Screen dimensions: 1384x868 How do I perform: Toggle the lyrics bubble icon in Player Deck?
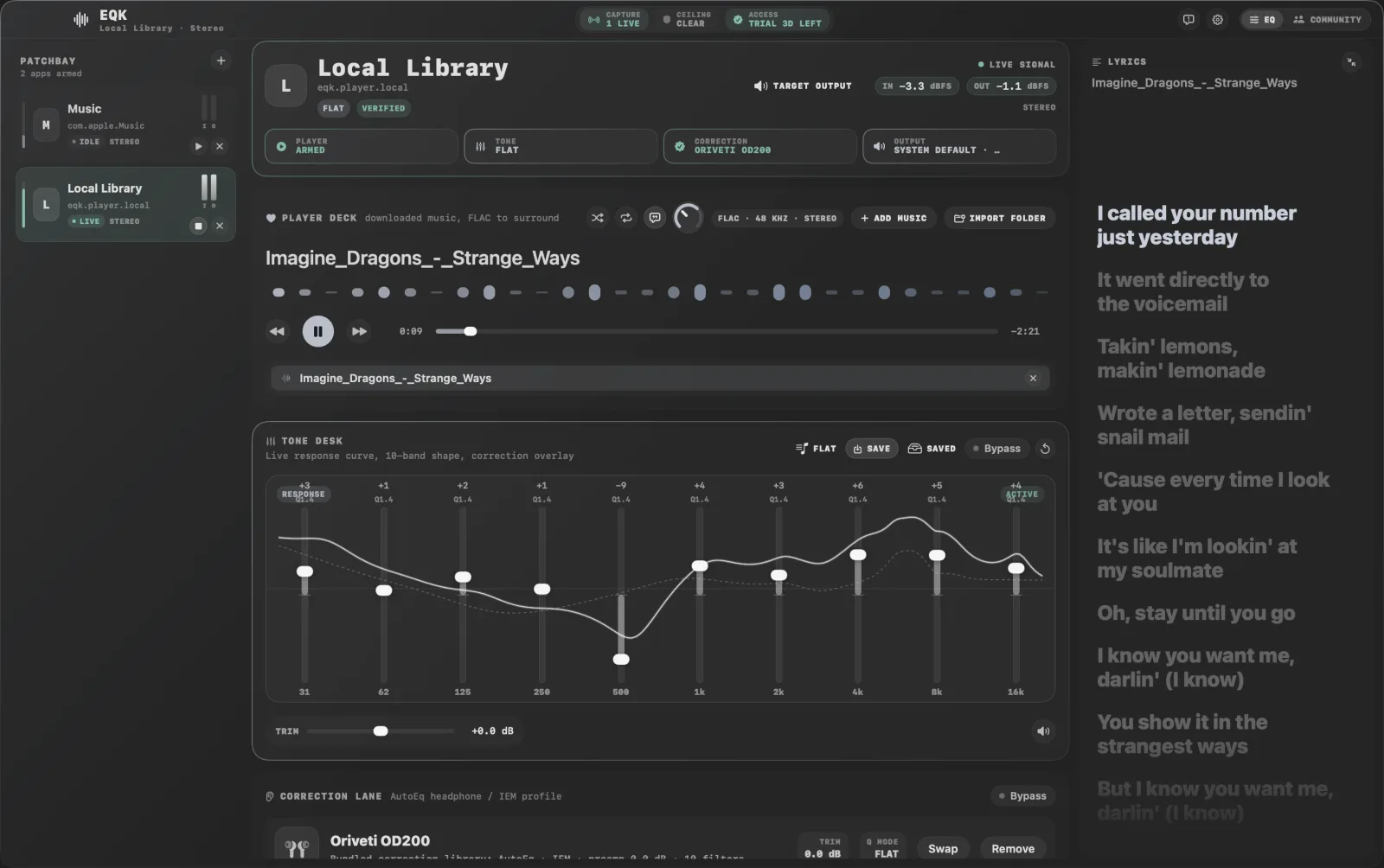point(655,218)
